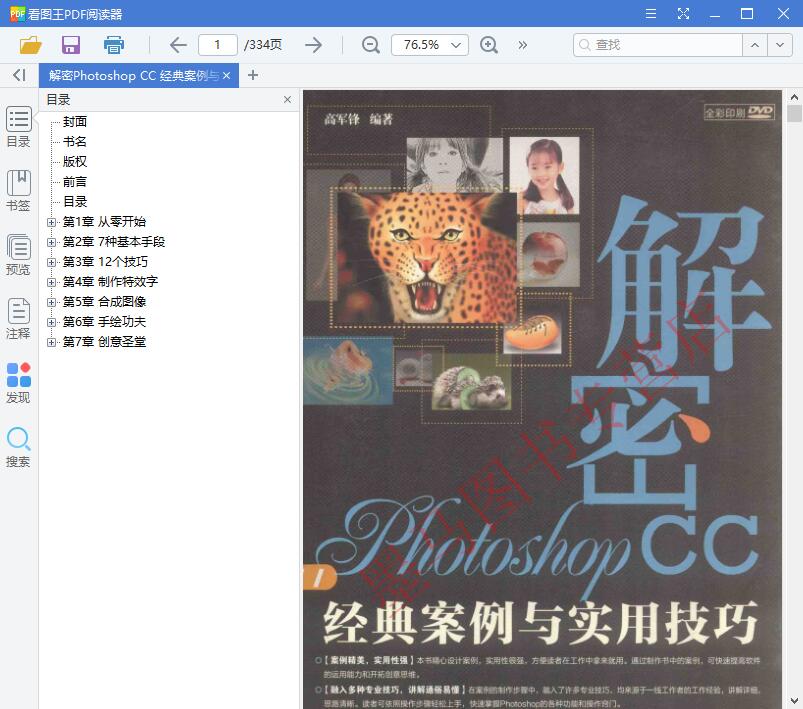Click the document vertical scrollbar thumb
Viewport: 803px width, 709px height.
pyautogui.click(x=794, y=113)
